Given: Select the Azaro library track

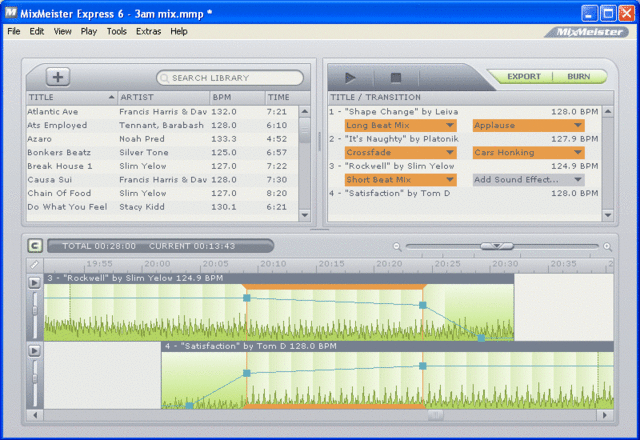Looking at the screenshot, I should [x=162, y=139].
